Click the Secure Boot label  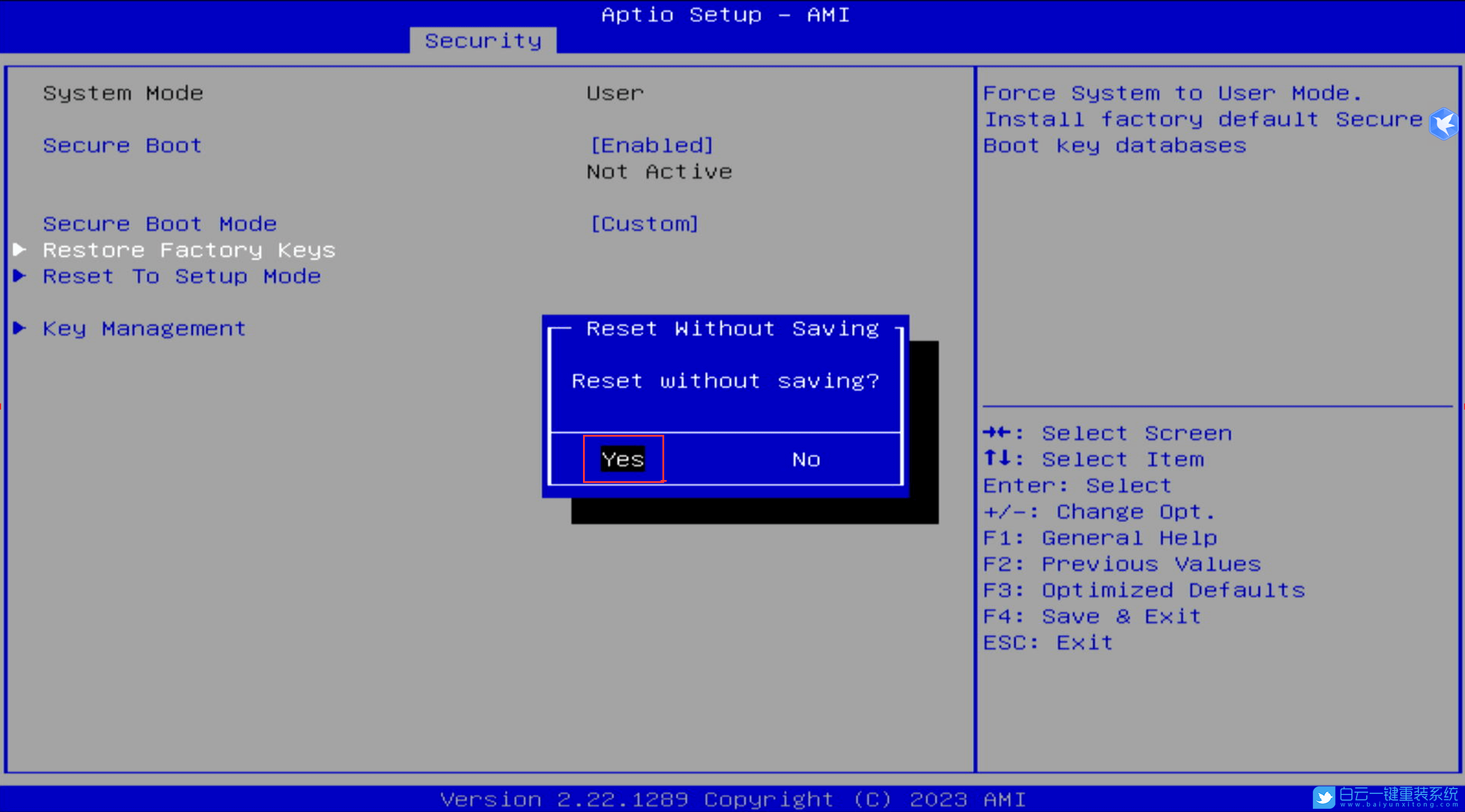(x=122, y=146)
